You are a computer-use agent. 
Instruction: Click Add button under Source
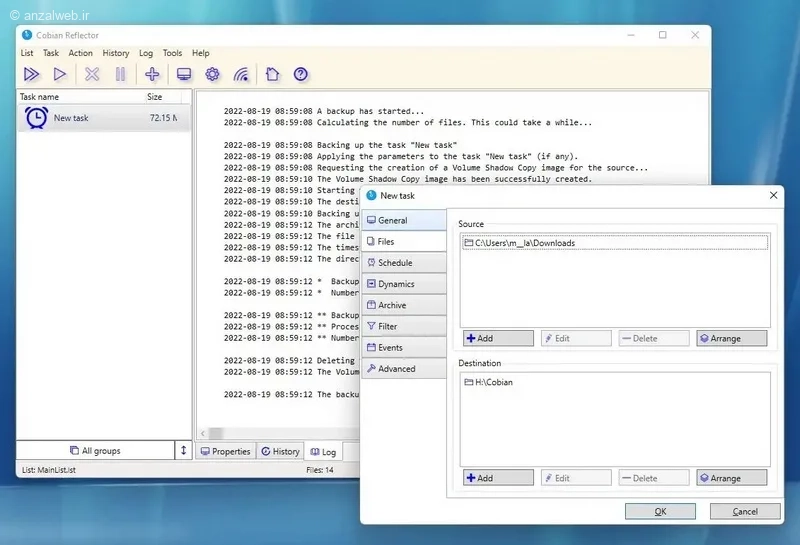tap(498, 338)
